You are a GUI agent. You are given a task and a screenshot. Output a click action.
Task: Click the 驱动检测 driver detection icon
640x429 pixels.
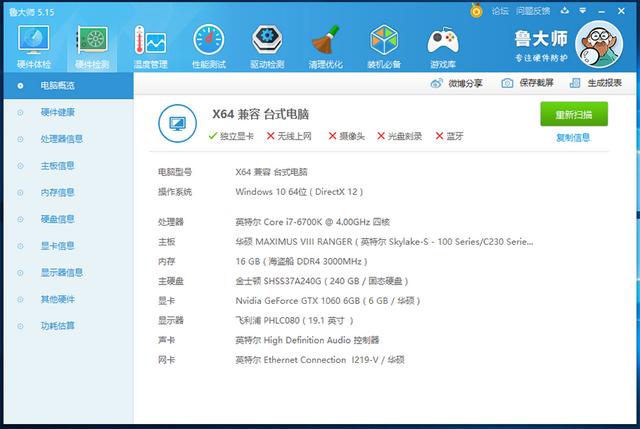point(267,44)
